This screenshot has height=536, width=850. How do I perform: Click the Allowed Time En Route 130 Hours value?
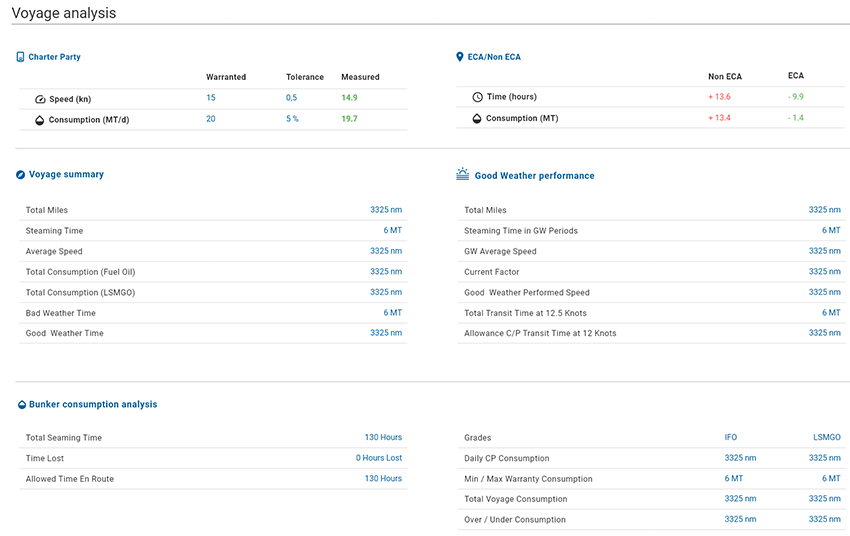coord(383,479)
